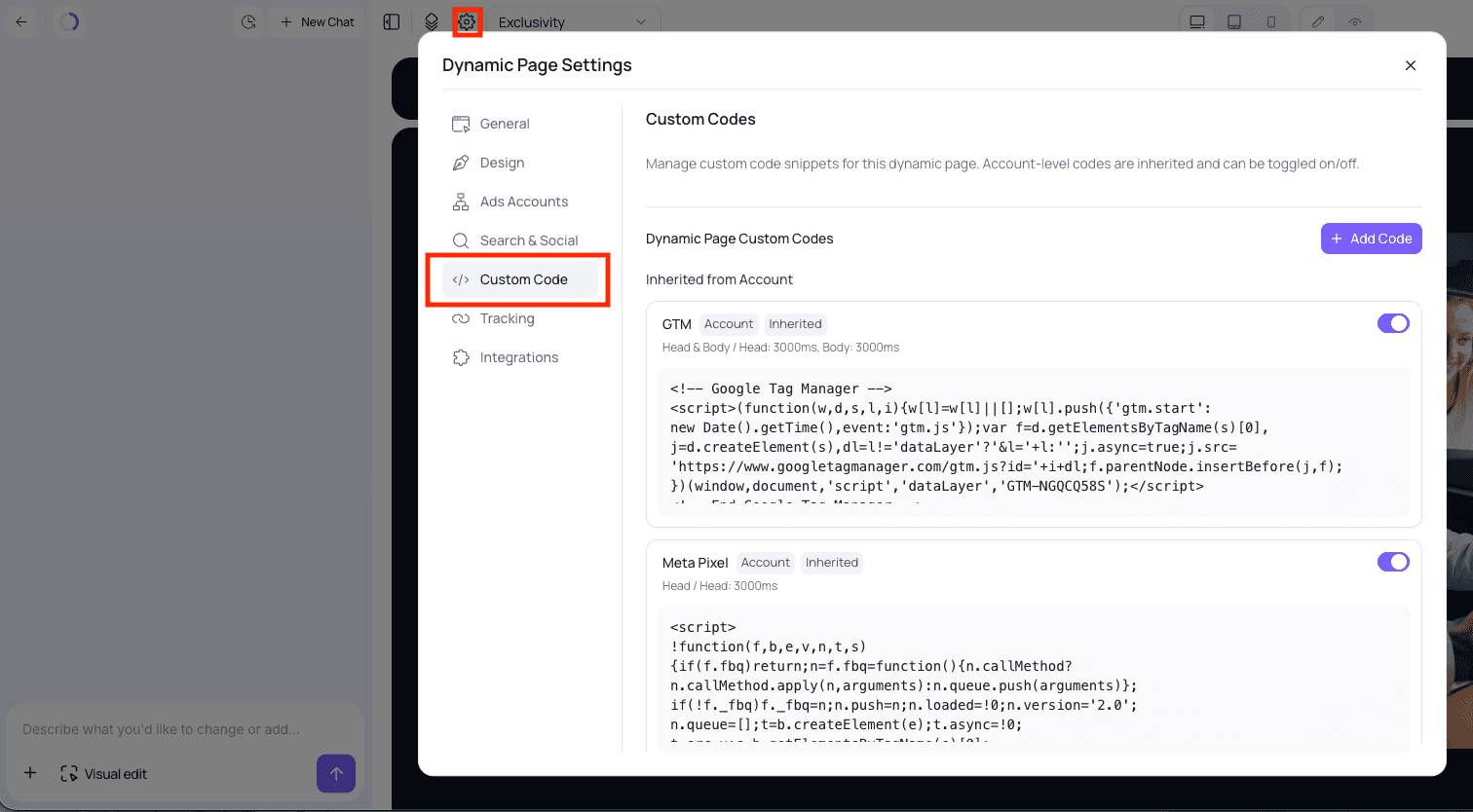The image size is (1473, 812).
Task: Click the loading spinner logo icon
Action: point(68,21)
